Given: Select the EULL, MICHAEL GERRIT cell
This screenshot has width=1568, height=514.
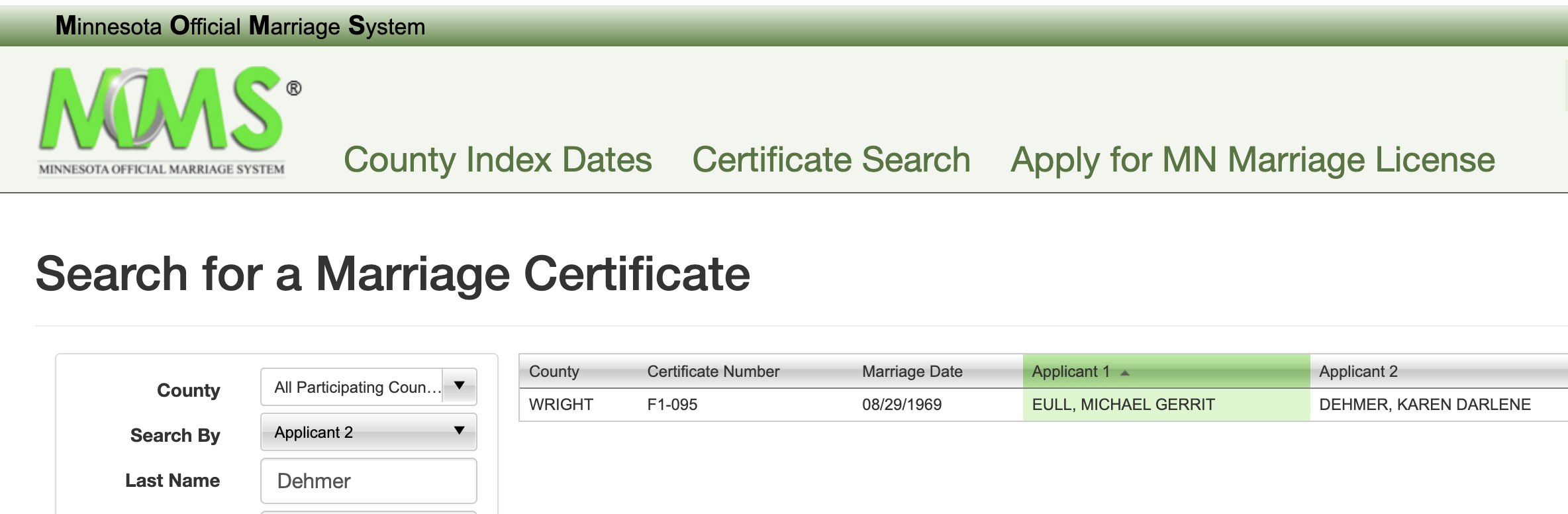Looking at the screenshot, I should click(x=1123, y=405).
